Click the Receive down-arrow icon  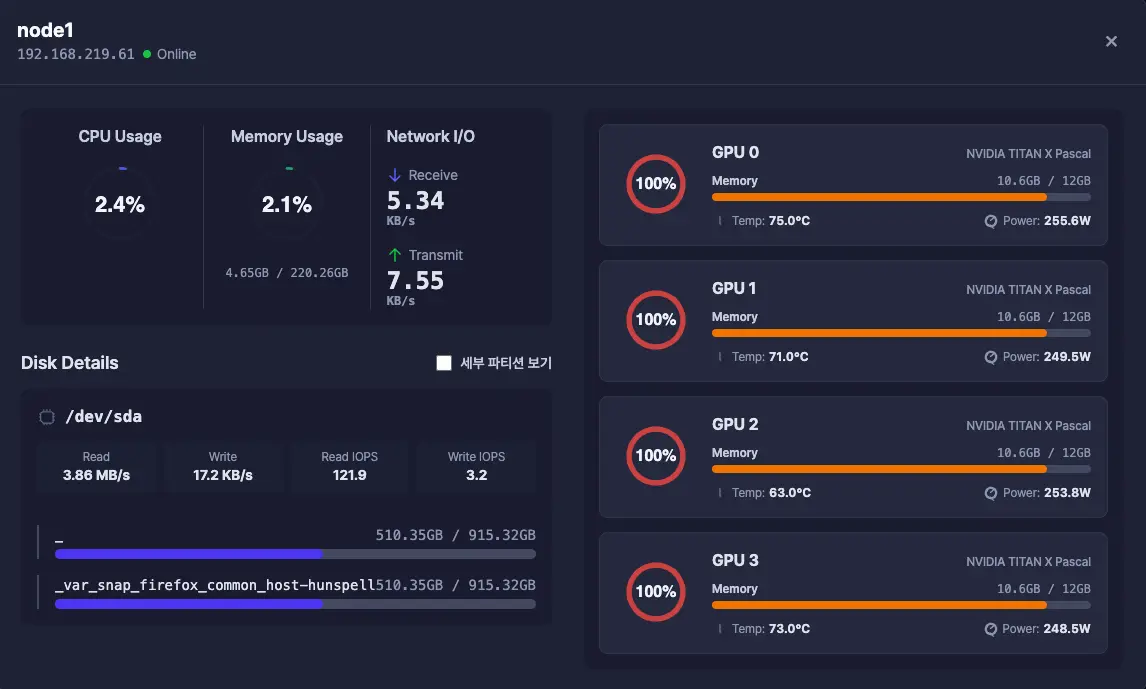pyautogui.click(x=394, y=175)
